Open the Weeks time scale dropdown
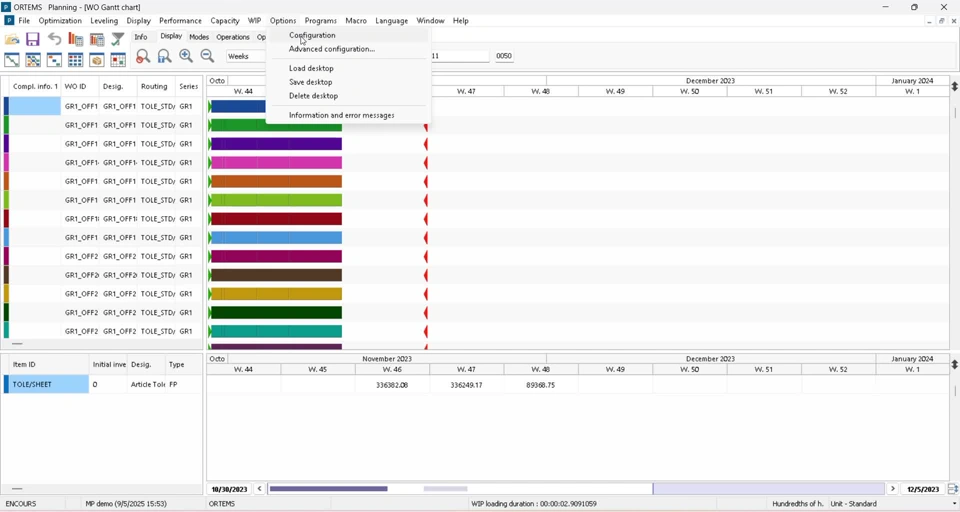960x512 pixels. click(246, 56)
